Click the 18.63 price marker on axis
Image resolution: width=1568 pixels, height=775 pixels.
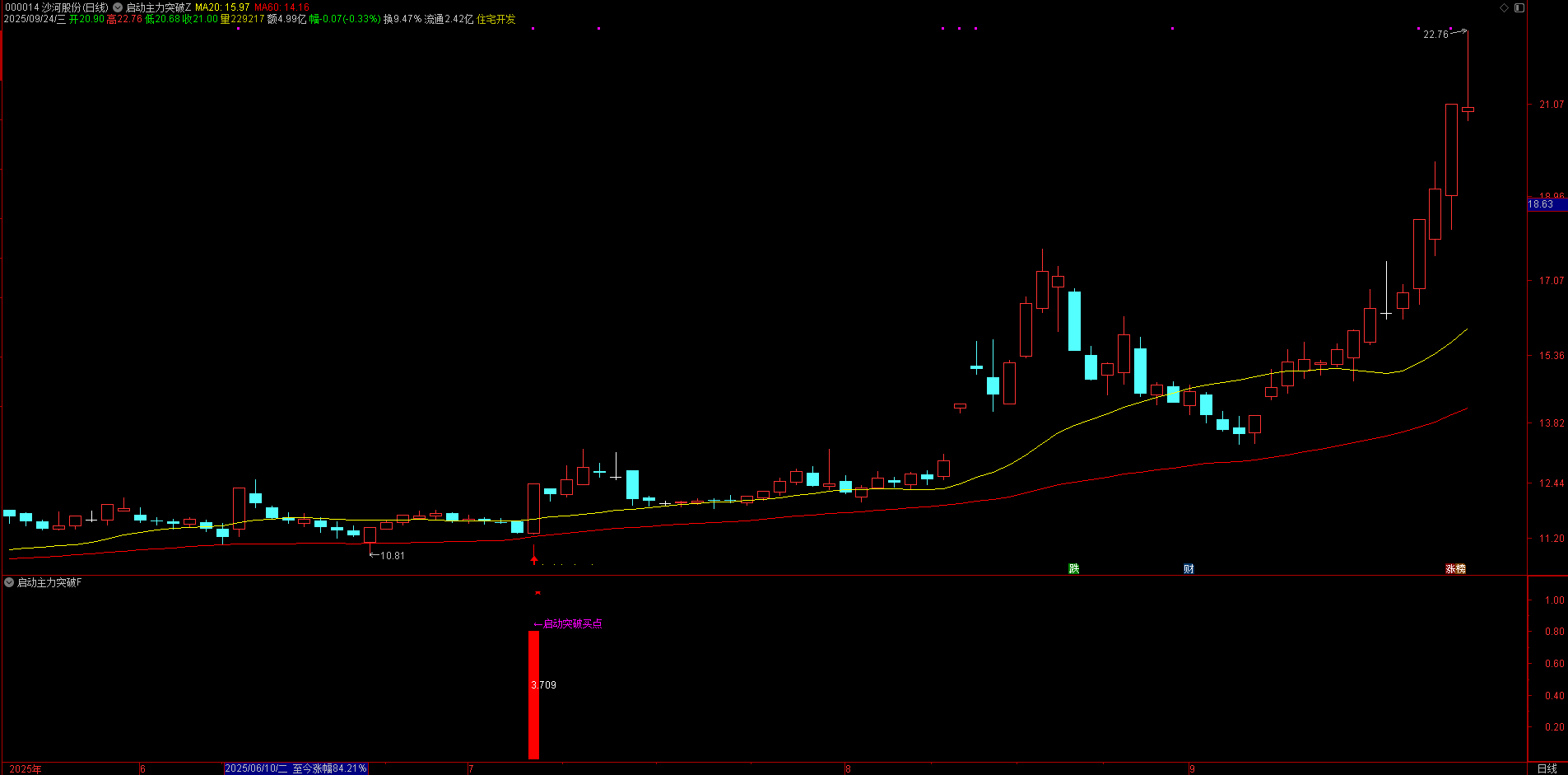click(x=1541, y=204)
